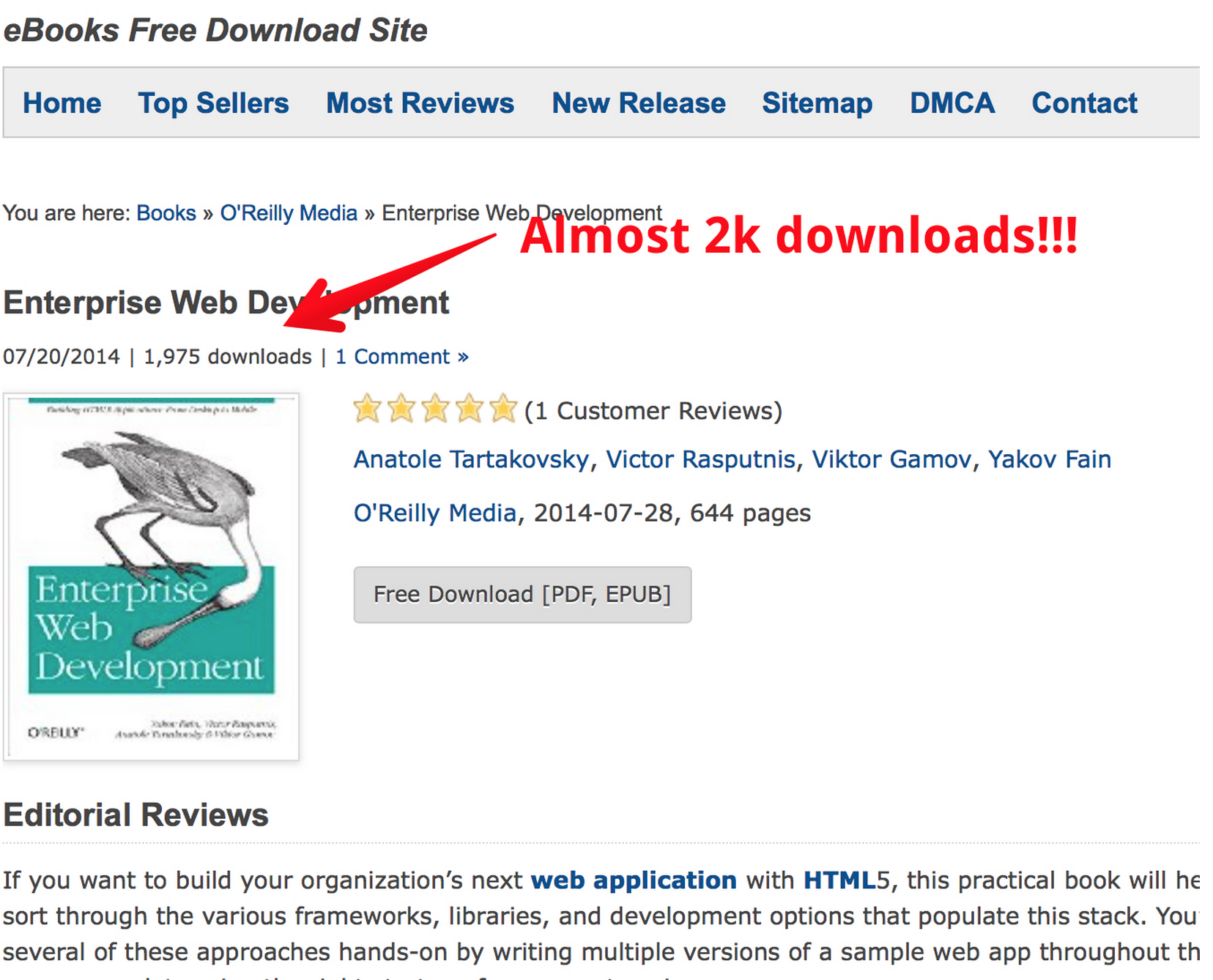Screen dimensions: 1213x980
Task: Click the web application link in review
Action: point(634,880)
